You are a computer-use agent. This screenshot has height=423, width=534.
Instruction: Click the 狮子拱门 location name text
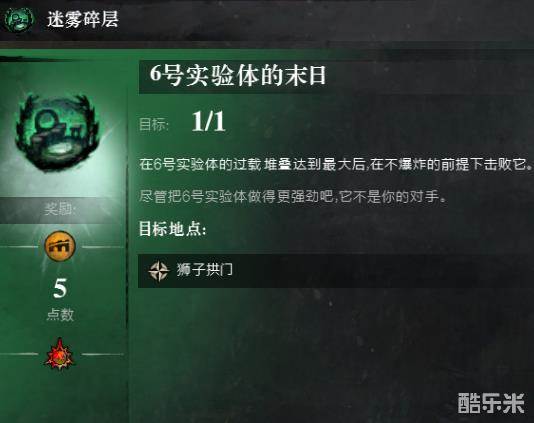pyautogui.click(x=204, y=270)
